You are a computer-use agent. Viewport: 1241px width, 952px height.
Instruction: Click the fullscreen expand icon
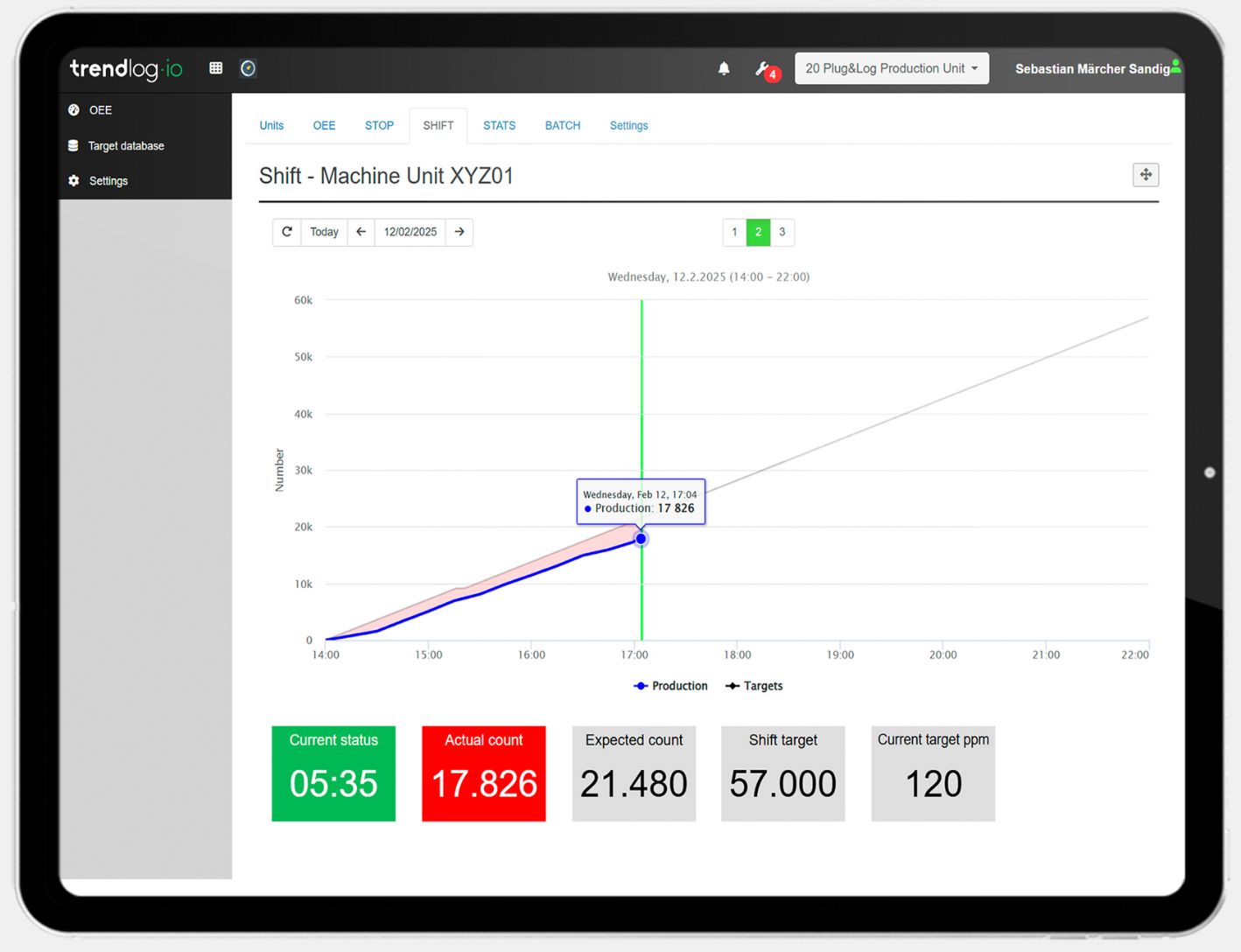pos(1146,175)
